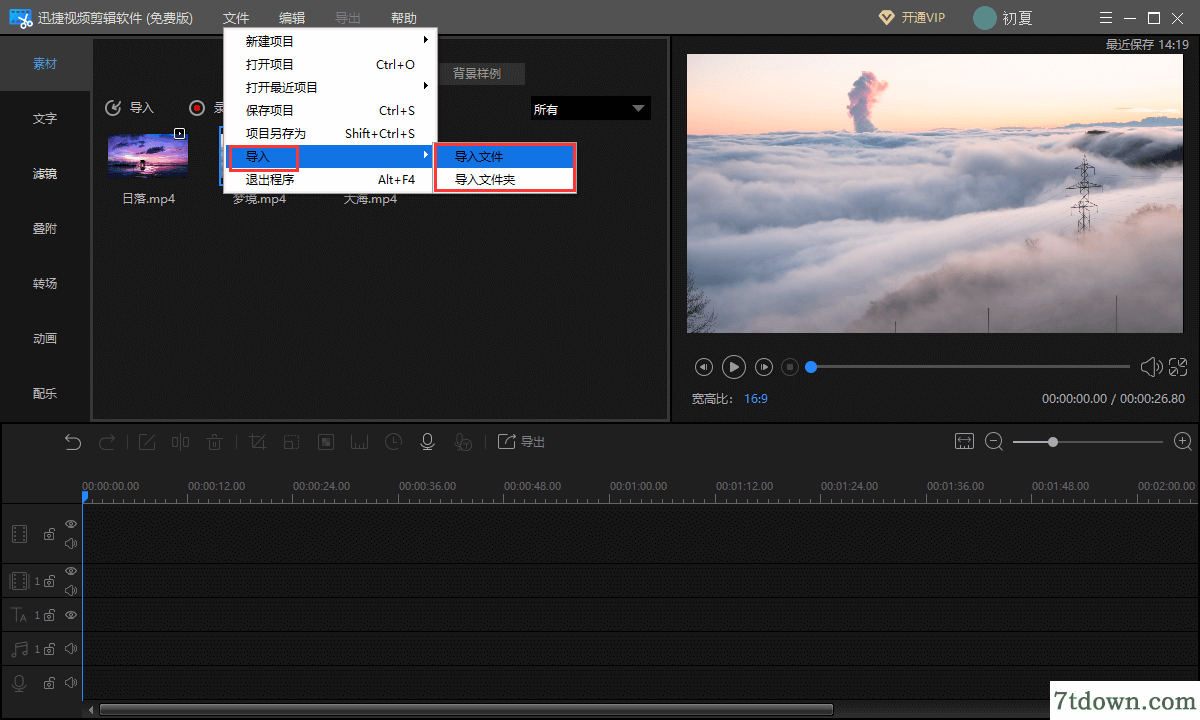Viewport: 1200px width, 720px height.
Task: Toggle visibility of the main video track
Action: point(71,524)
